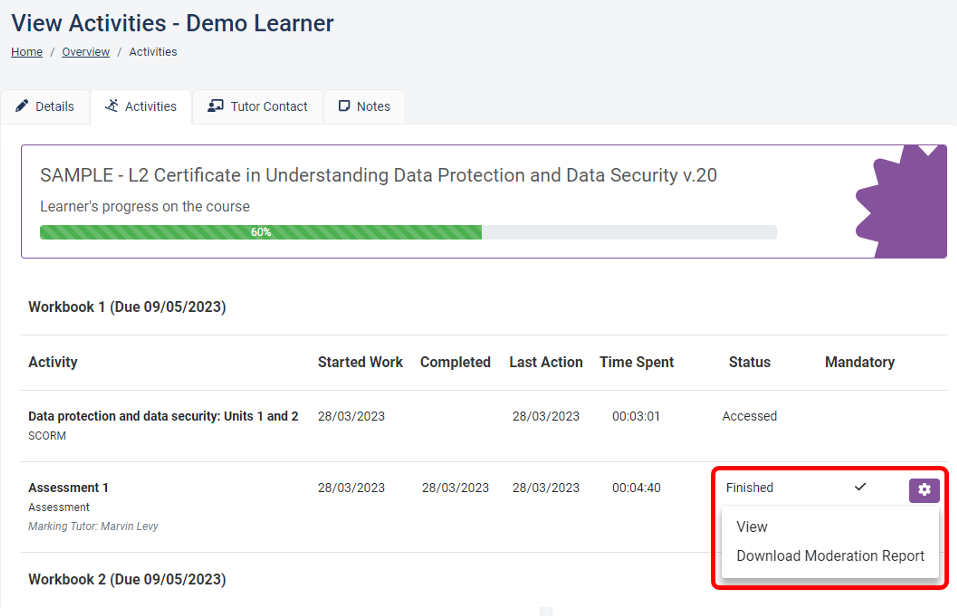The image size is (957, 616).
Task: Click the Finished status of Assessment 1
Action: (x=749, y=488)
